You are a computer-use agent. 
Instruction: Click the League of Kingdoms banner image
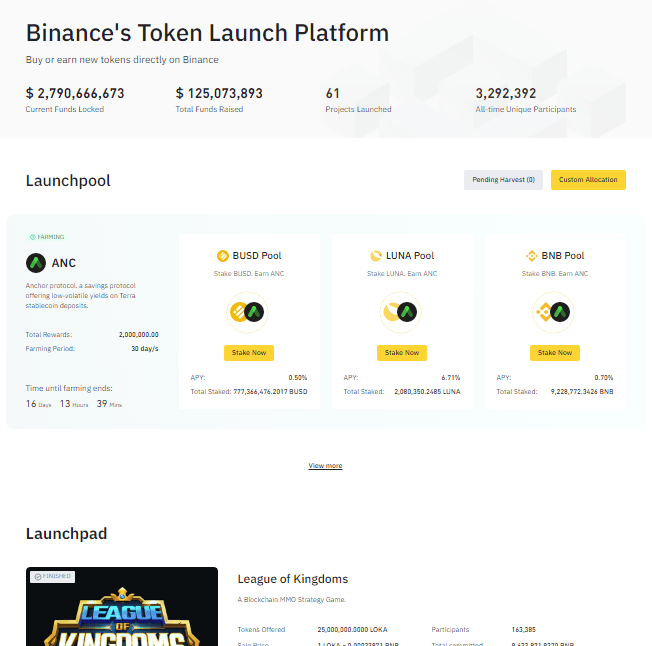pyautogui.click(x=122, y=607)
